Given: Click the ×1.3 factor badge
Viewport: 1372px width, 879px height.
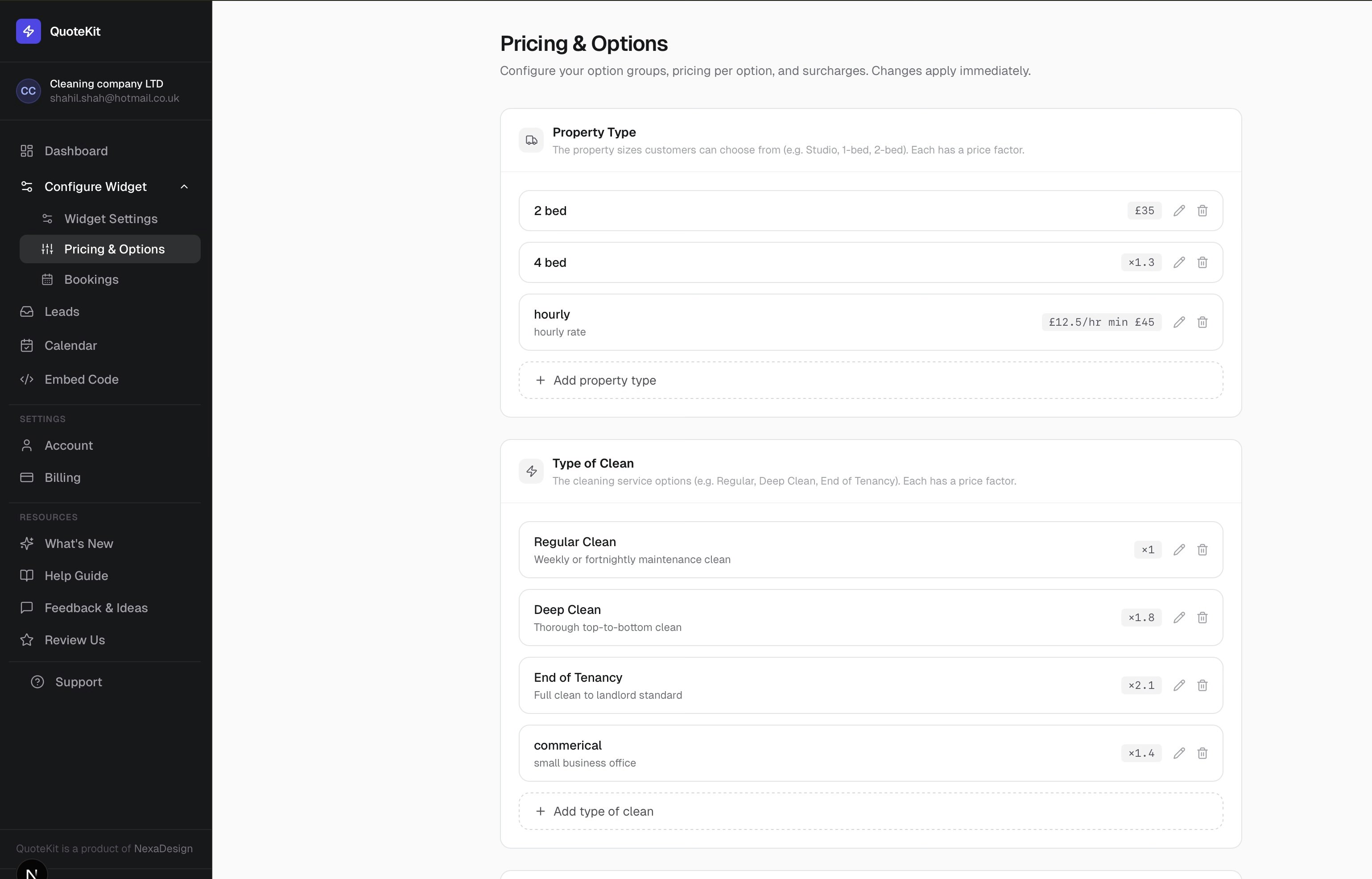Looking at the screenshot, I should (x=1141, y=262).
